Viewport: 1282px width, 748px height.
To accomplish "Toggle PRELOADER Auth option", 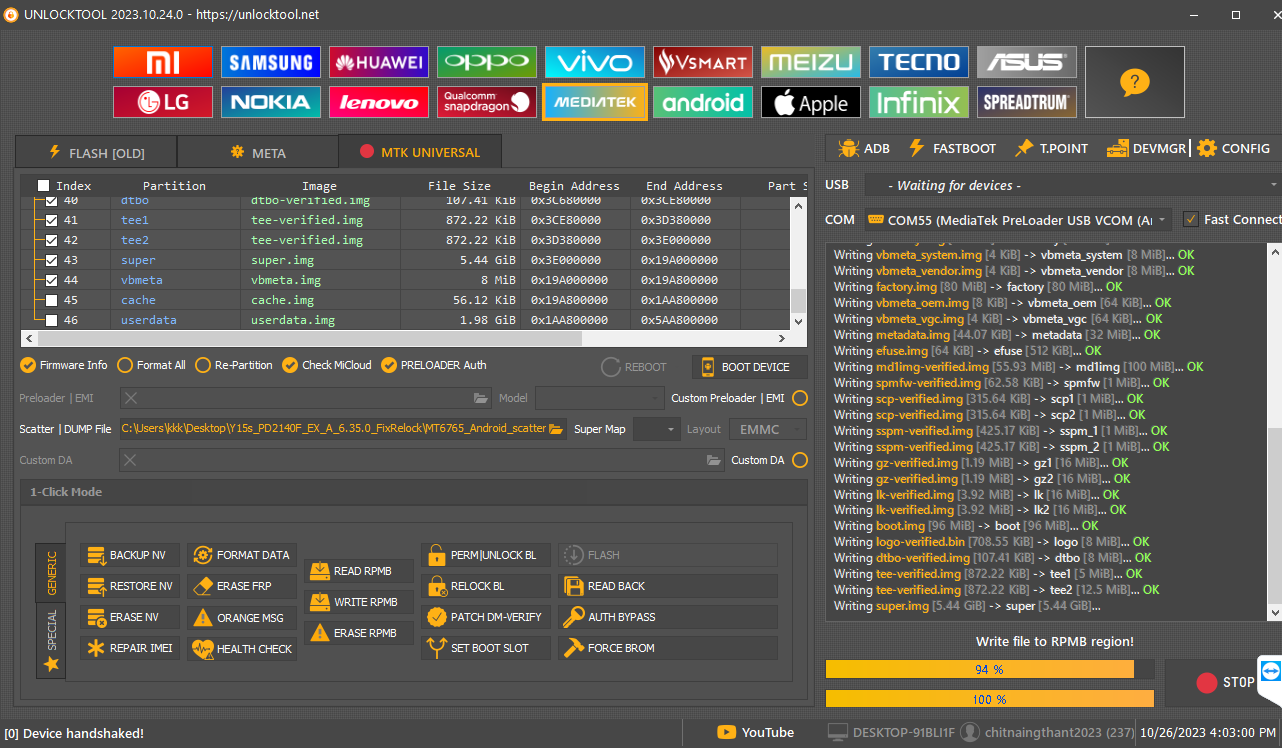I will 434,365.
